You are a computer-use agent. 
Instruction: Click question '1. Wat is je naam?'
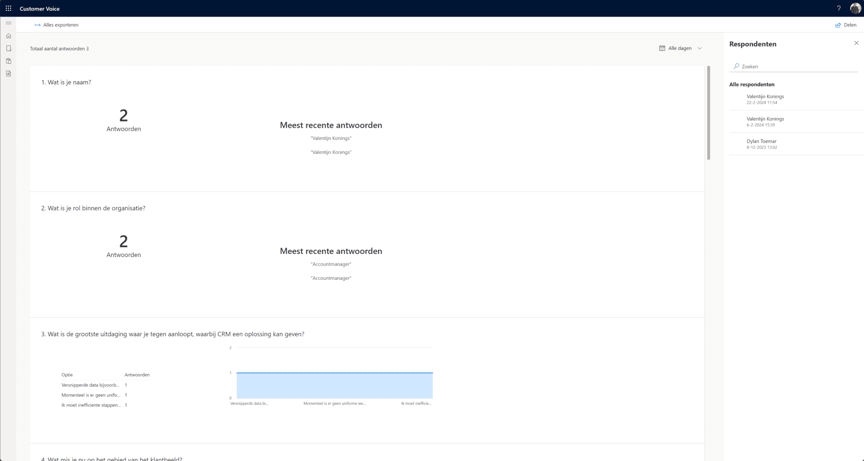point(66,82)
